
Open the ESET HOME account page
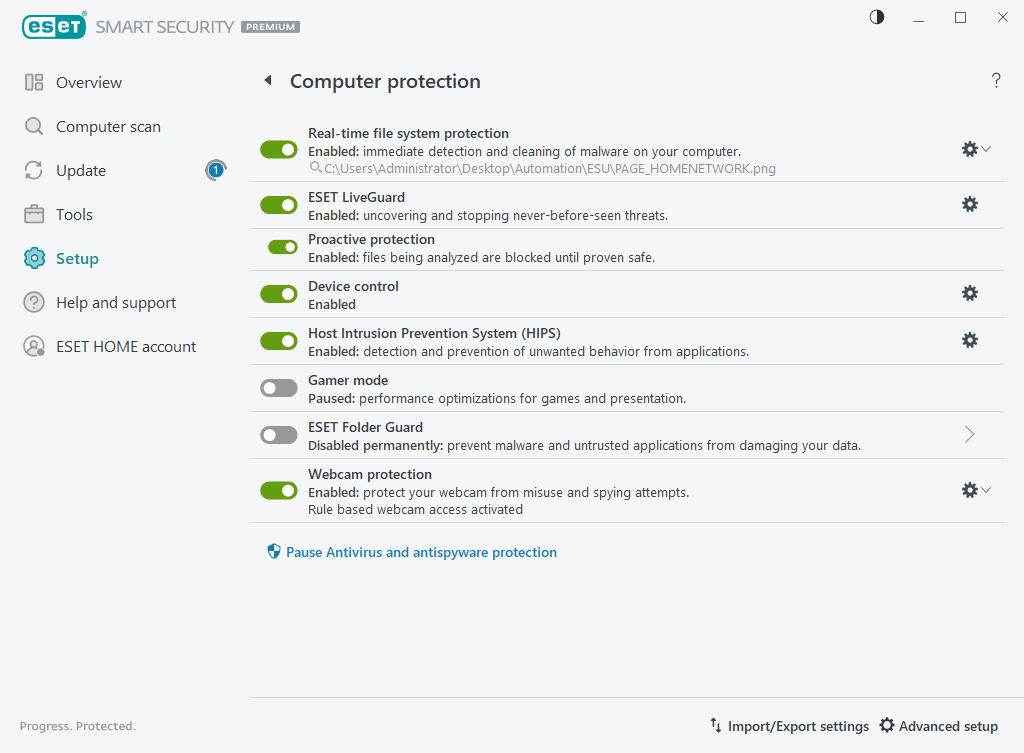(x=124, y=346)
